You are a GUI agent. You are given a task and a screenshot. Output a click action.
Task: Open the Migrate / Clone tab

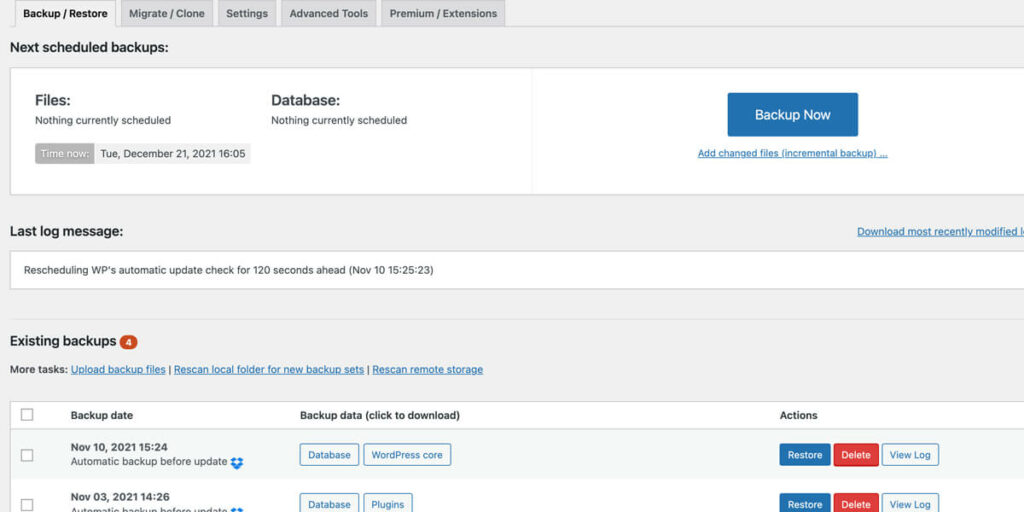point(167,14)
